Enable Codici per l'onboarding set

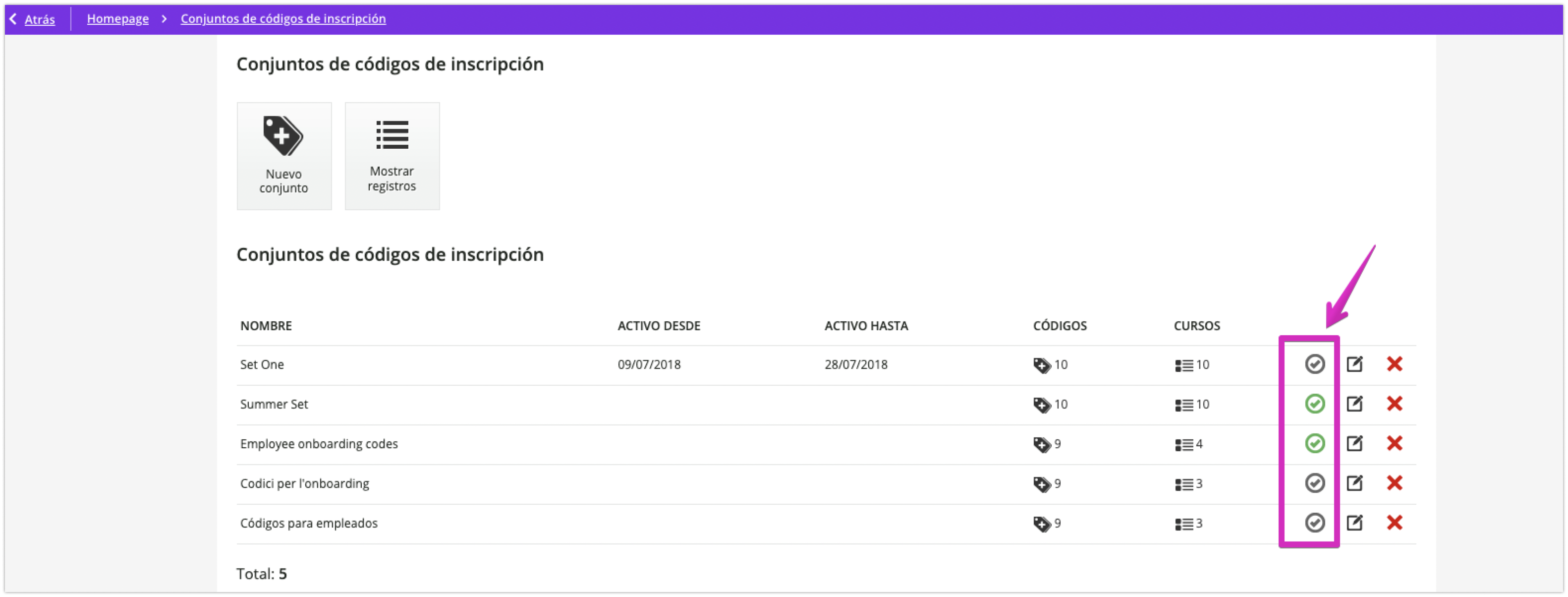point(1315,483)
